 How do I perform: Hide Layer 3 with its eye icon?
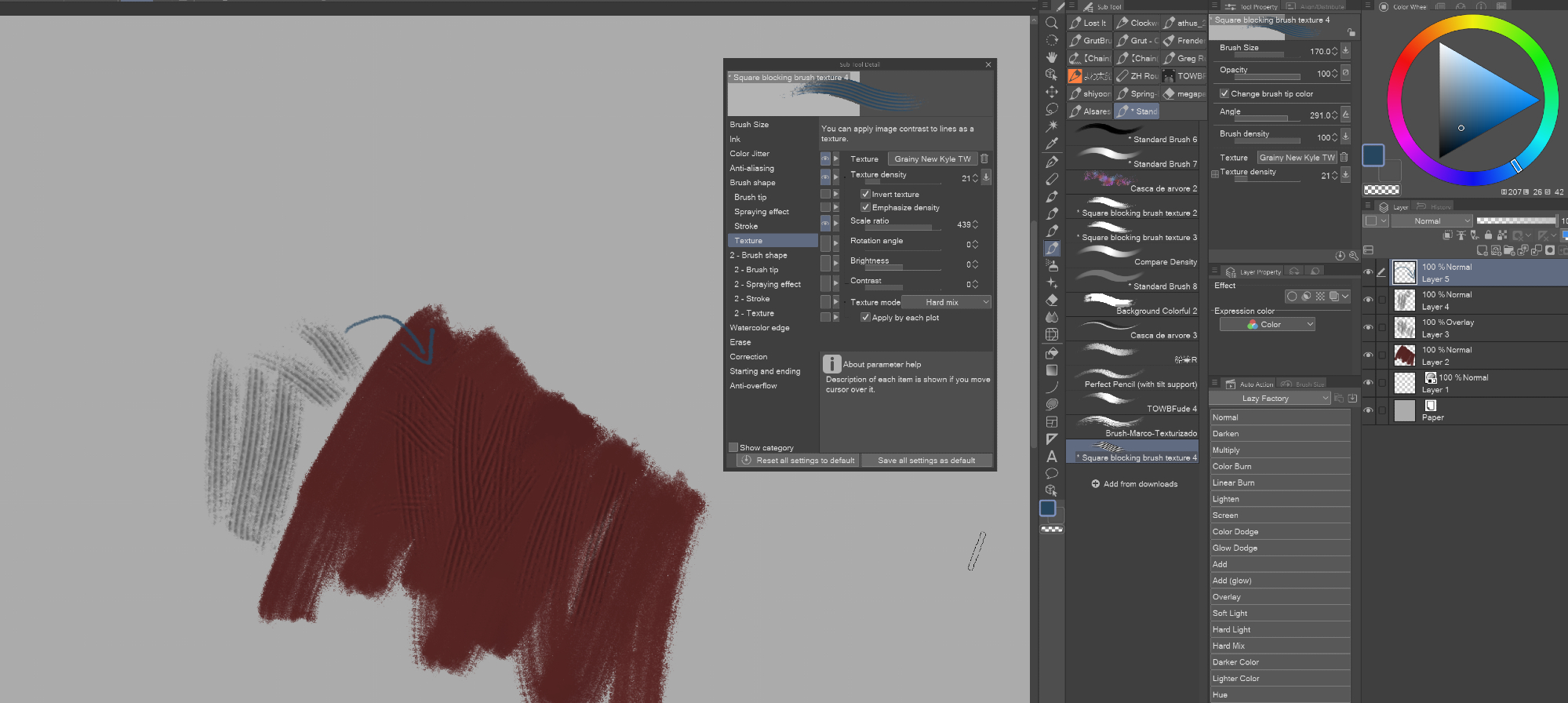(x=1369, y=328)
